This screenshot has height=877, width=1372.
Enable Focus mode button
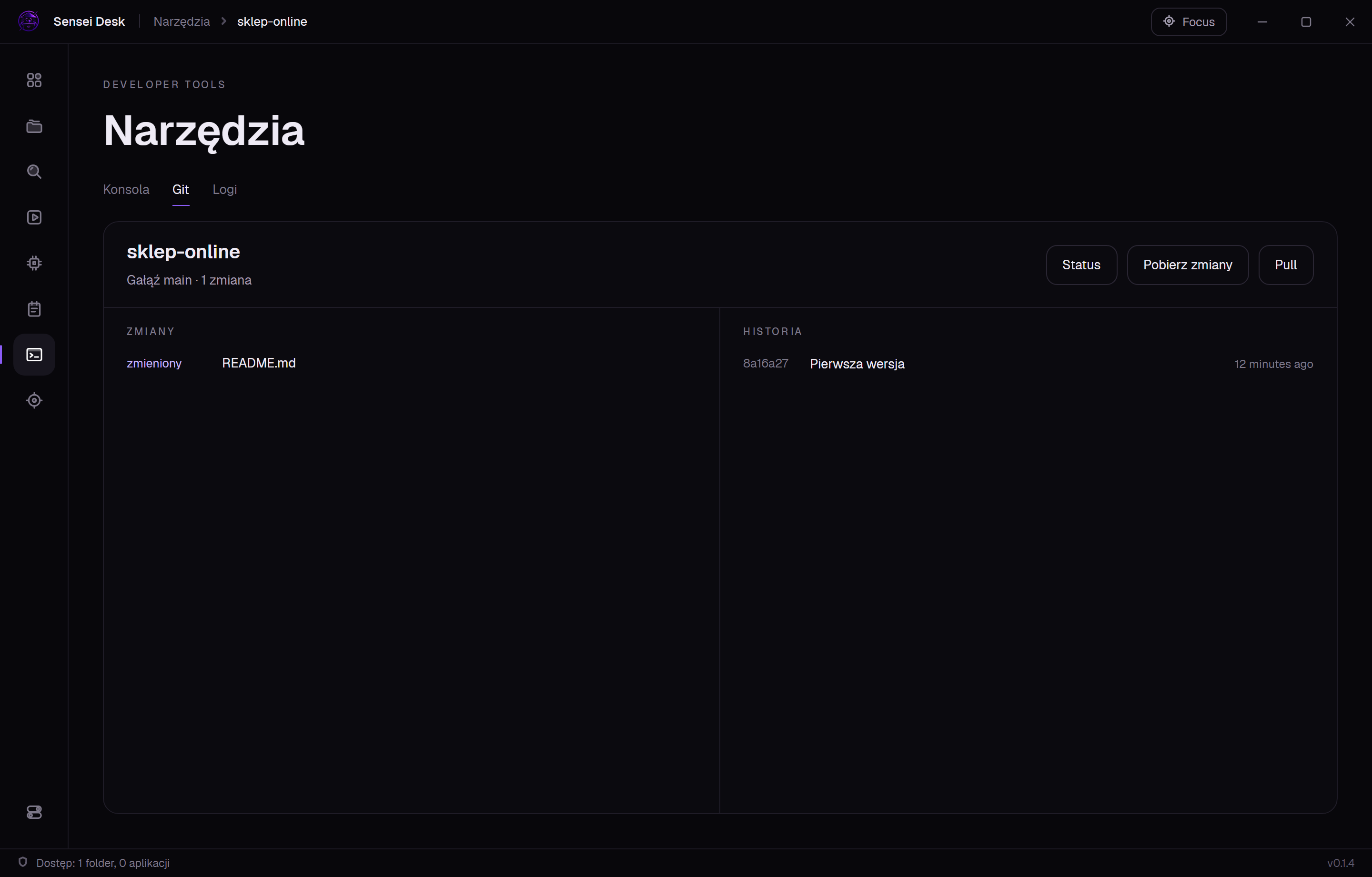pyautogui.click(x=1189, y=21)
